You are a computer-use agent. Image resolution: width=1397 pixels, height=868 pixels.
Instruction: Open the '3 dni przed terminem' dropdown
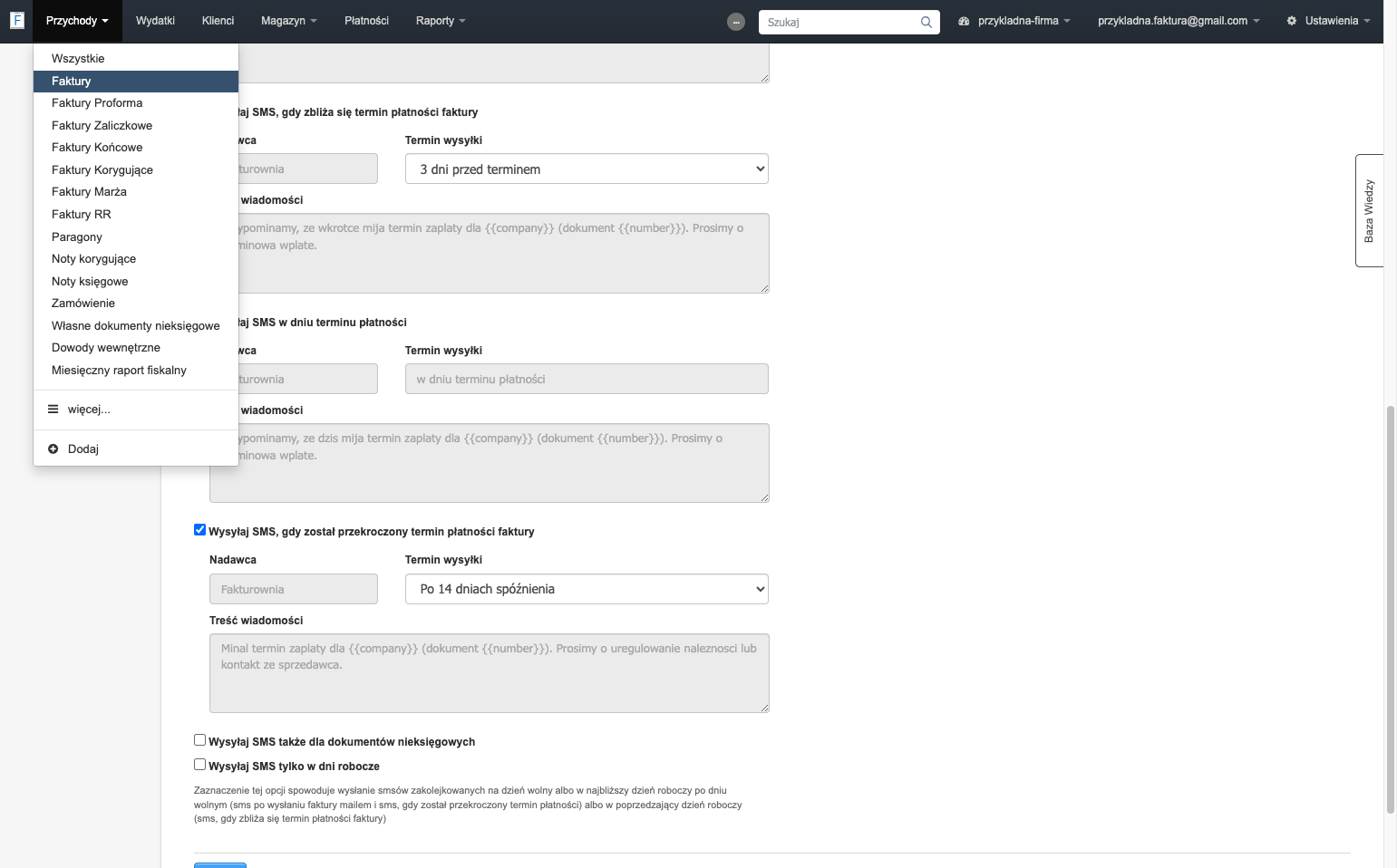click(x=587, y=169)
